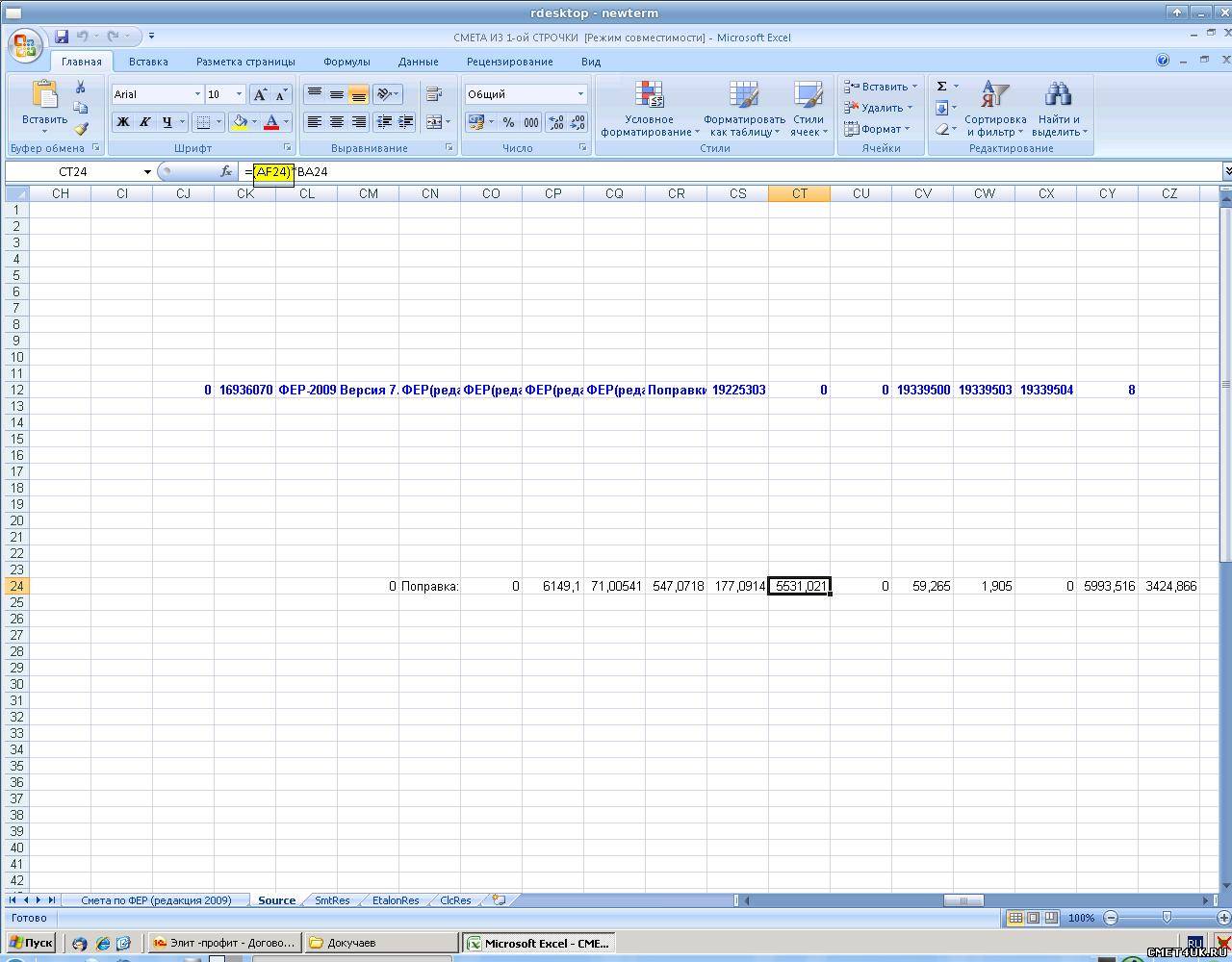
Task: Toggle bold (Ж) formatting
Action: click(x=122, y=122)
